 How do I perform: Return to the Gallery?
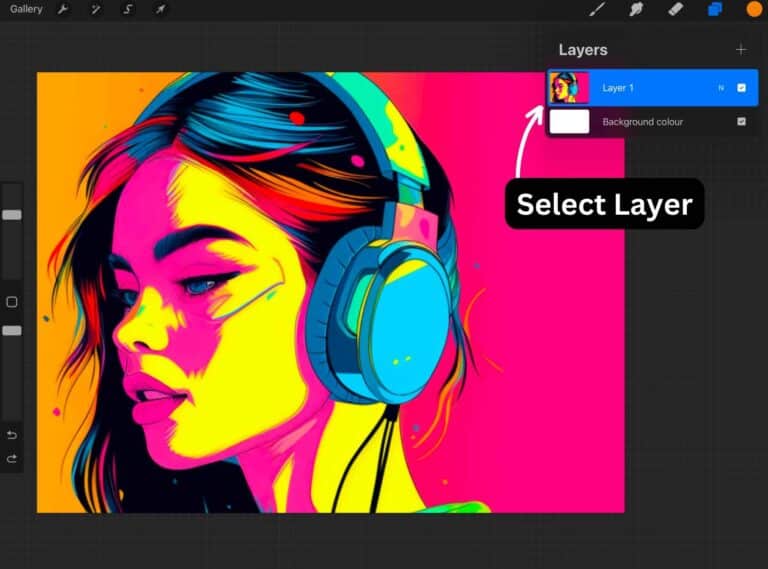point(26,9)
